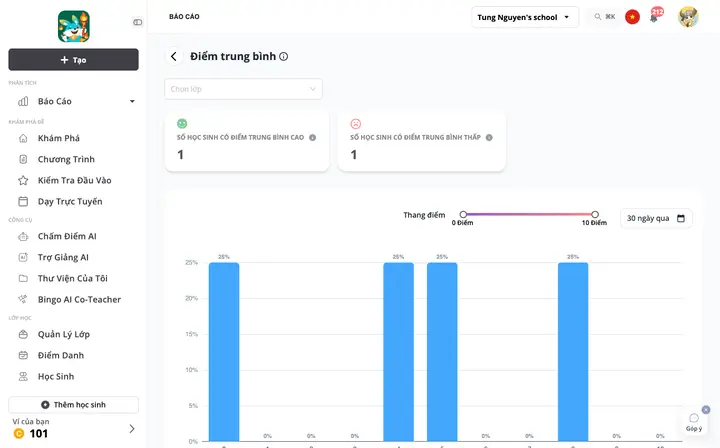
Task: Click green smiley high-score icon
Action: pyautogui.click(x=182, y=123)
